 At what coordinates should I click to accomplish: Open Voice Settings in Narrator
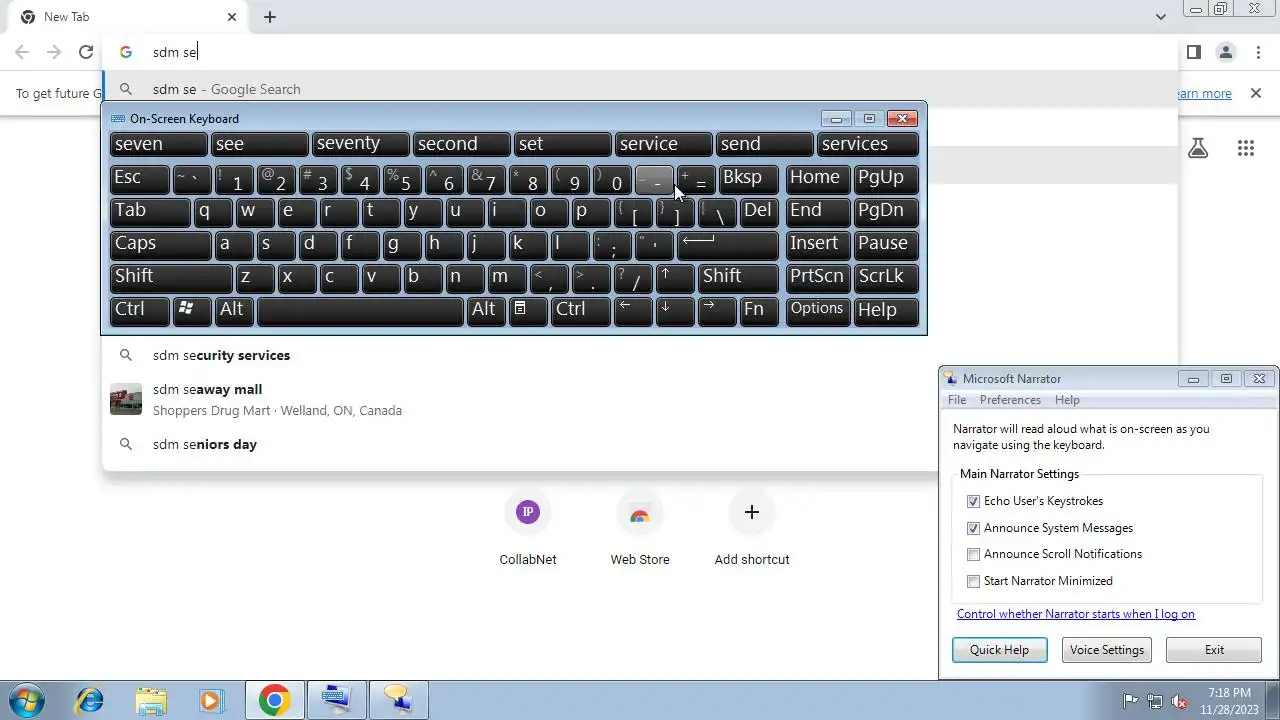coord(1106,650)
